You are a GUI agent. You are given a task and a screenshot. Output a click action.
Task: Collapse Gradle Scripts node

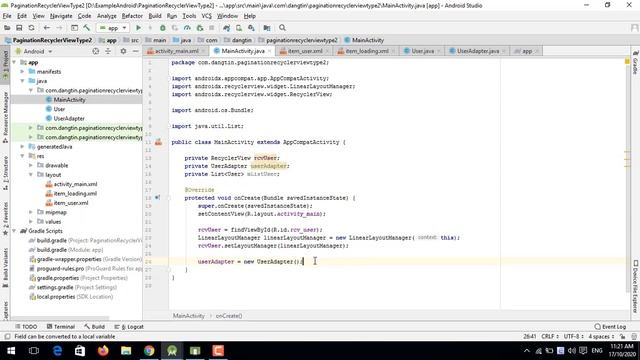point(14,231)
